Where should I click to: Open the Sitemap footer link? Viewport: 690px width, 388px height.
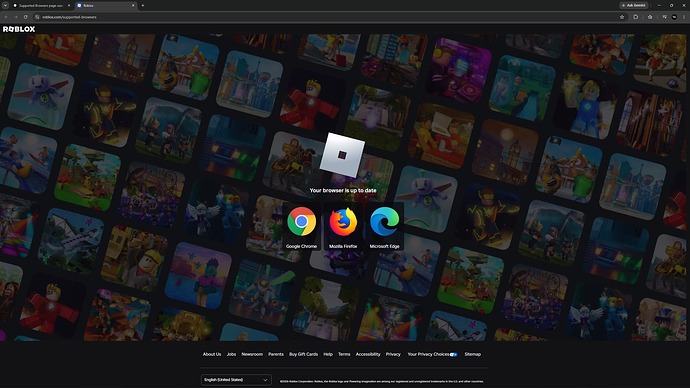[473, 354]
